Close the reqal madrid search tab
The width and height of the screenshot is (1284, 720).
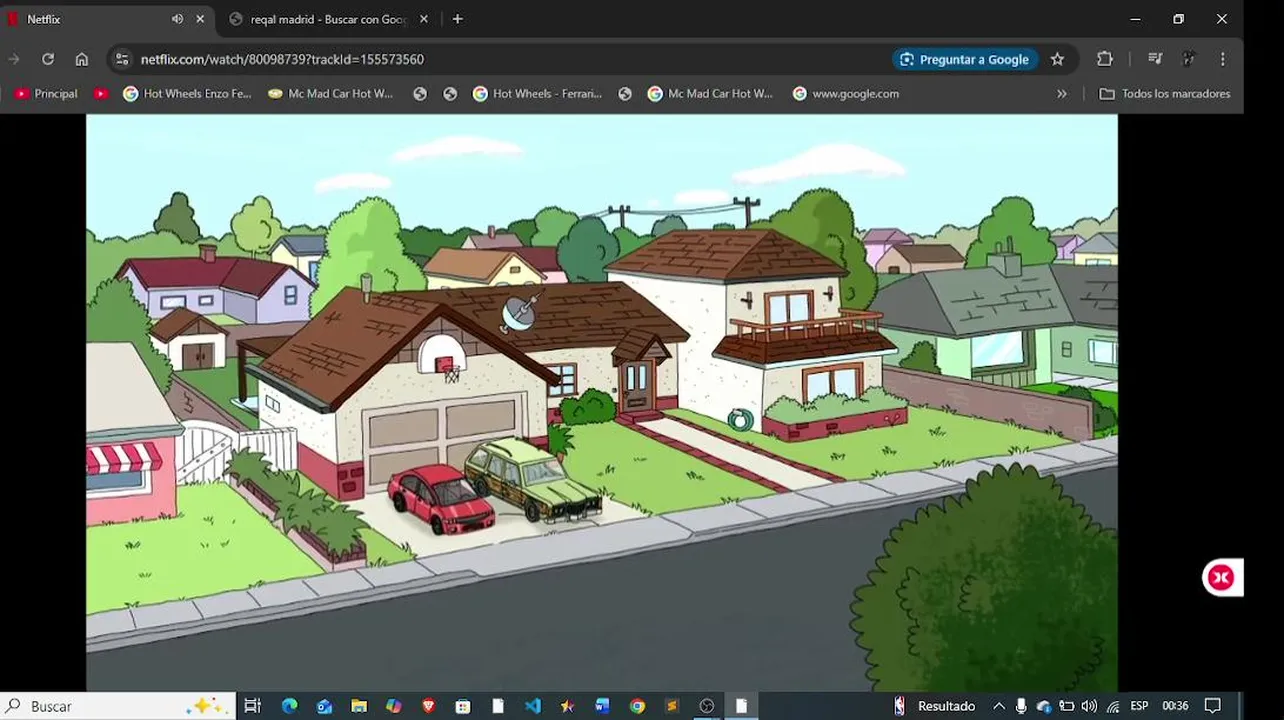424,19
